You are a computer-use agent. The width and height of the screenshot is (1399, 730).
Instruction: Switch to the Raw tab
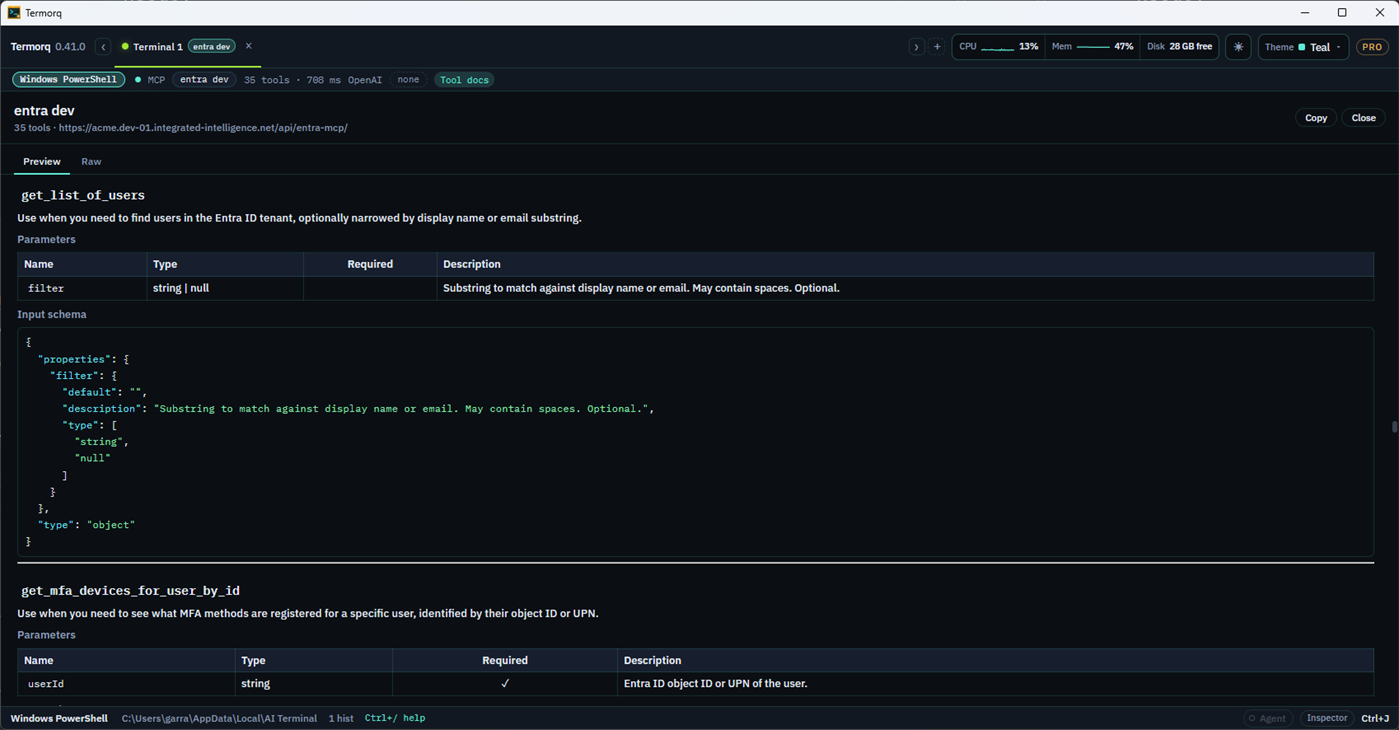[91, 162]
